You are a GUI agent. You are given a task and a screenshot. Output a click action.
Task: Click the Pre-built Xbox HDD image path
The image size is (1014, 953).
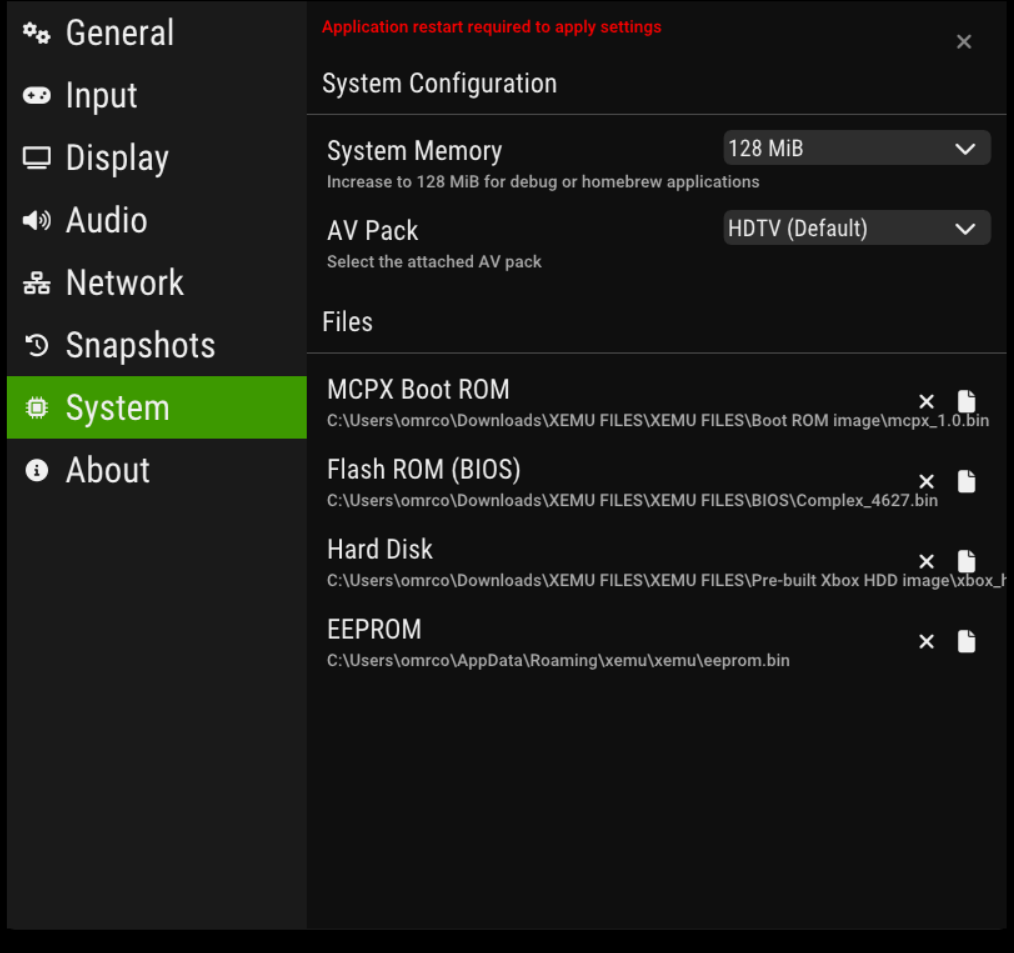pyautogui.click(x=666, y=581)
